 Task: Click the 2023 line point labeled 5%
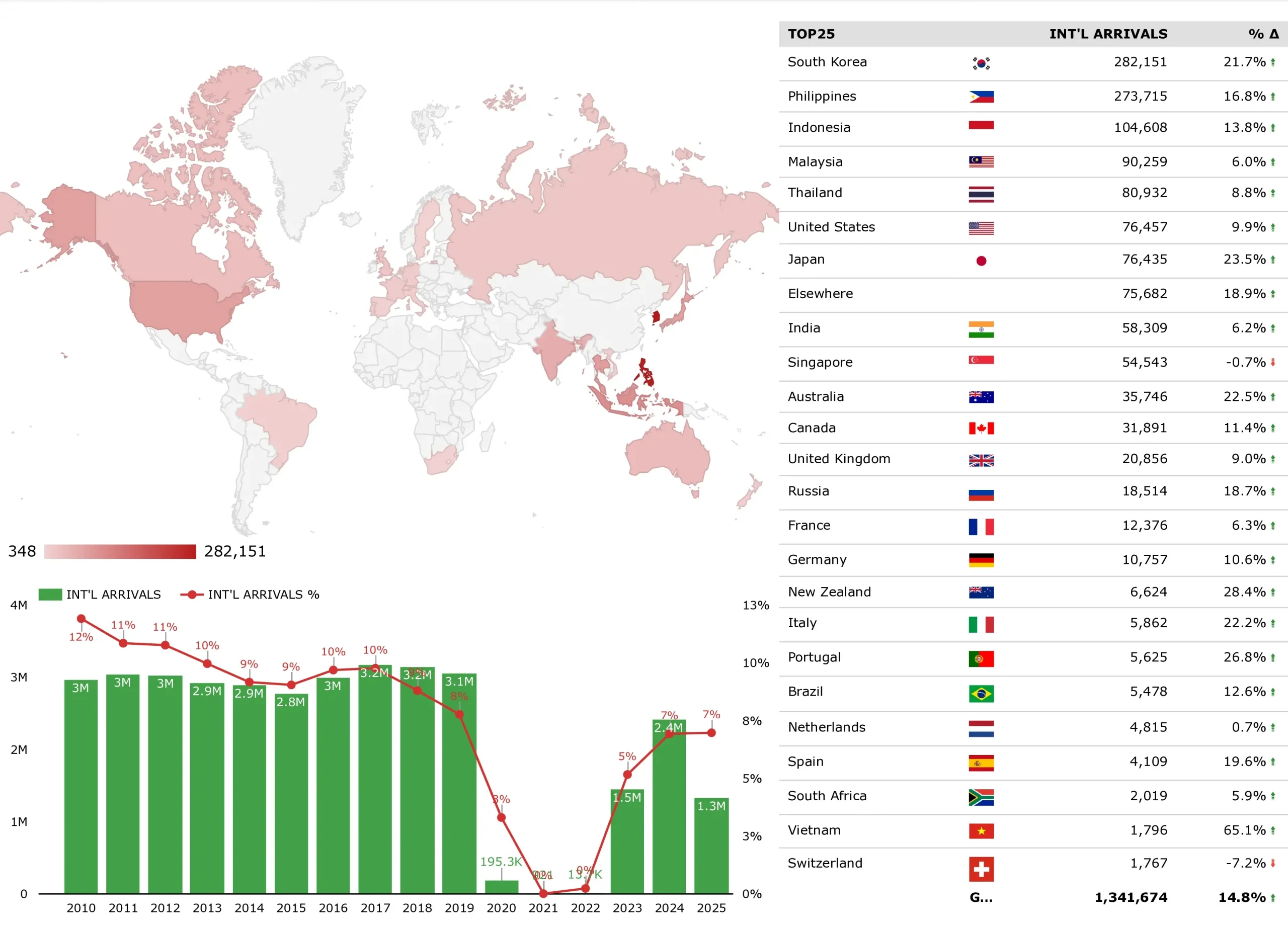(627, 775)
